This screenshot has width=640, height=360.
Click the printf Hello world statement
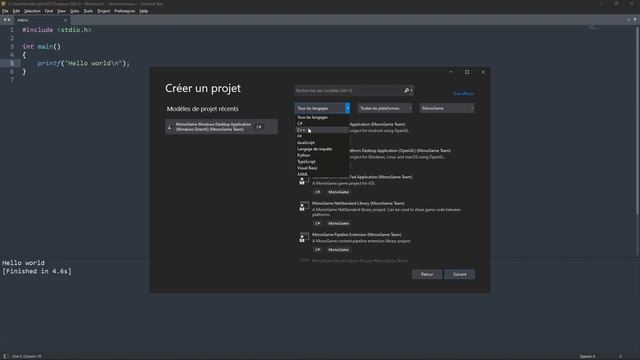pyautogui.click(x=83, y=63)
